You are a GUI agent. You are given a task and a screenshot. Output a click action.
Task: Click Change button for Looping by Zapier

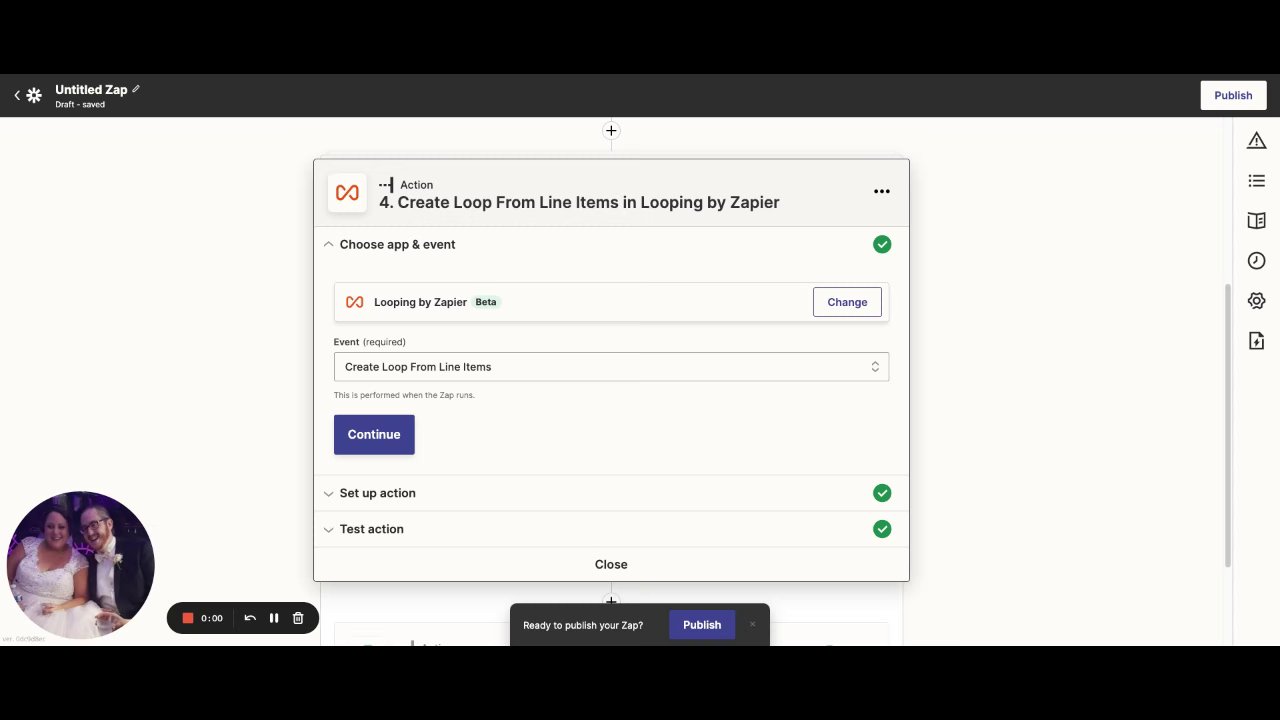[x=847, y=302]
